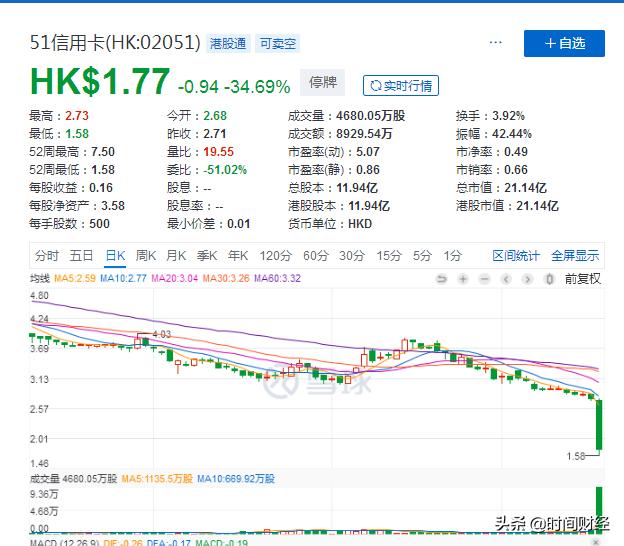Switch to the 分时 chart tab
The height and width of the screenshot is (546, 624).
[x=47, y=256]
